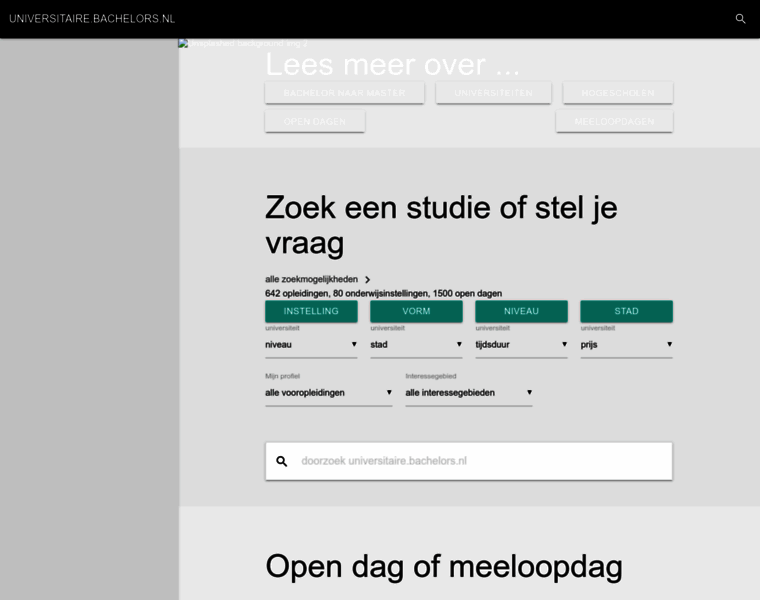This screenshot has width=760, height=600.
Task: Click the 'Mijn profiel' label
Action: [x=283, y=376]
